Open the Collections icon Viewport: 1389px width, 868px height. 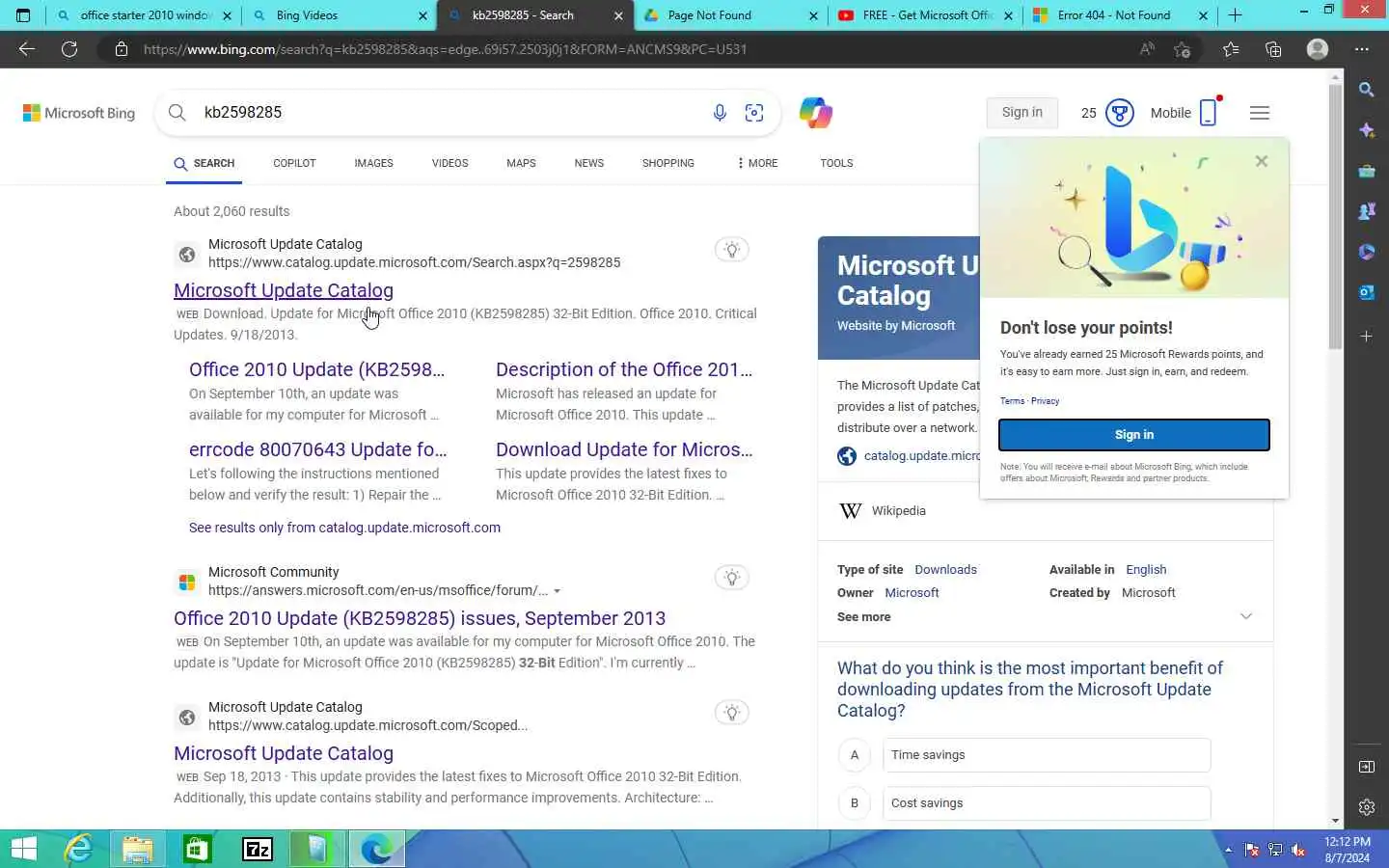(1273, 49)
